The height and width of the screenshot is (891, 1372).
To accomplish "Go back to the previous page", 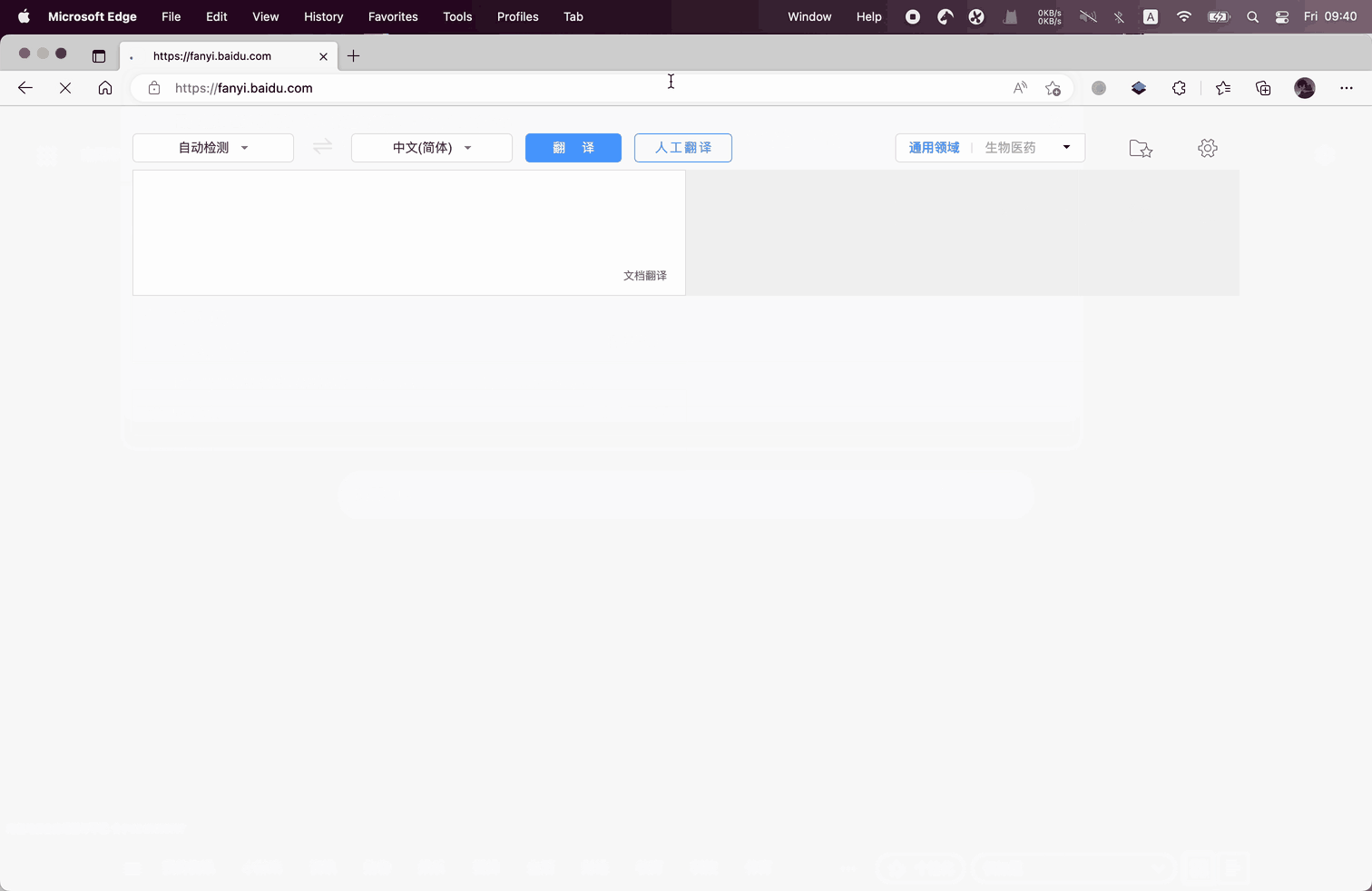I will point(25,88).
